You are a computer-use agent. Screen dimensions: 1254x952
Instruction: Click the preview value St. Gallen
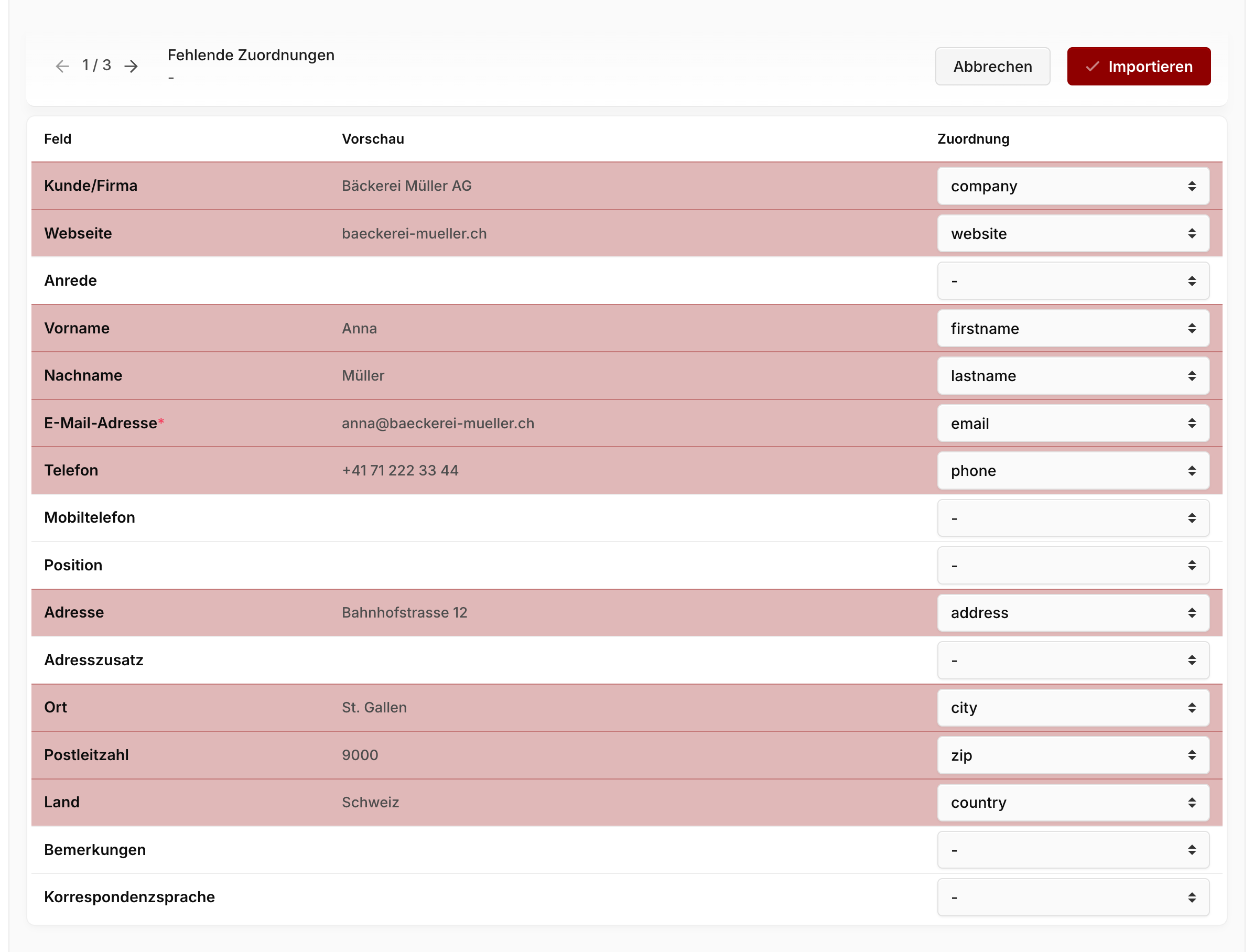tap(374, 708)
